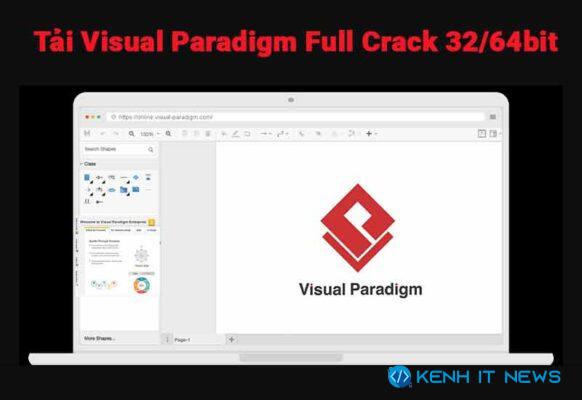
Task: Select the pencil line color tool
Action: (235, 134)
